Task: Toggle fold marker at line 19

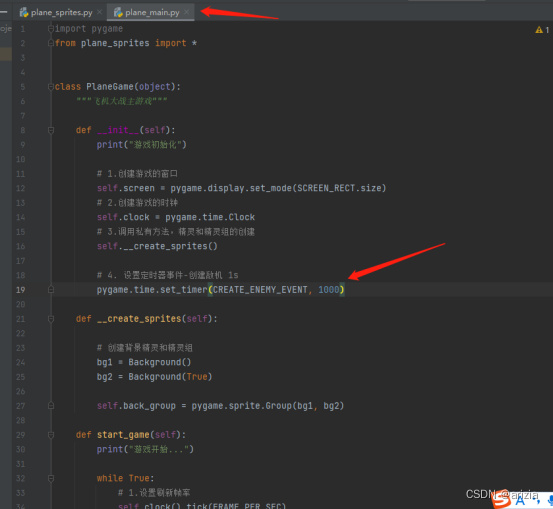Action: point(51,290)
